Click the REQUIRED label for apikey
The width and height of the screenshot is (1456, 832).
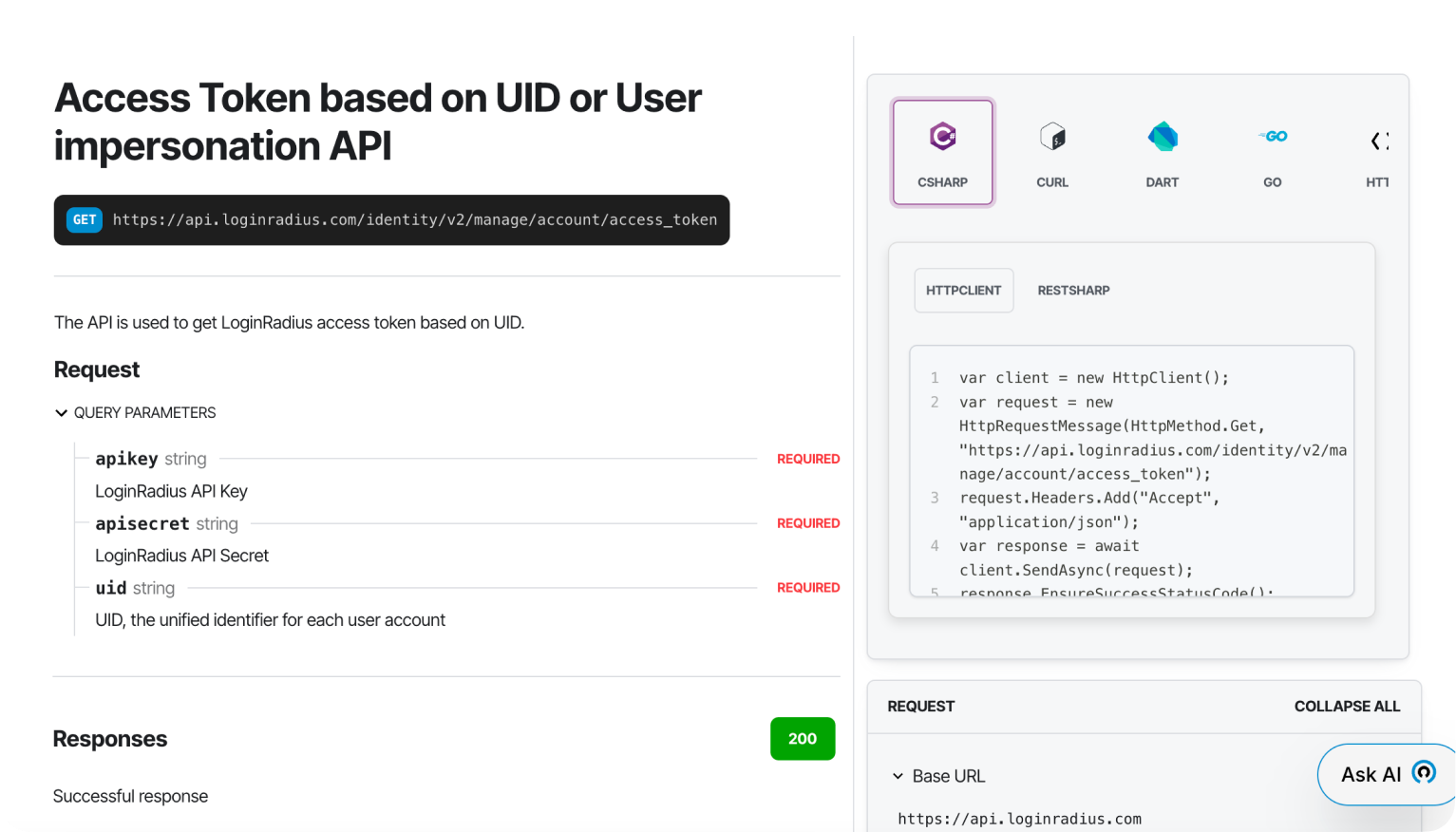(808, 459)
